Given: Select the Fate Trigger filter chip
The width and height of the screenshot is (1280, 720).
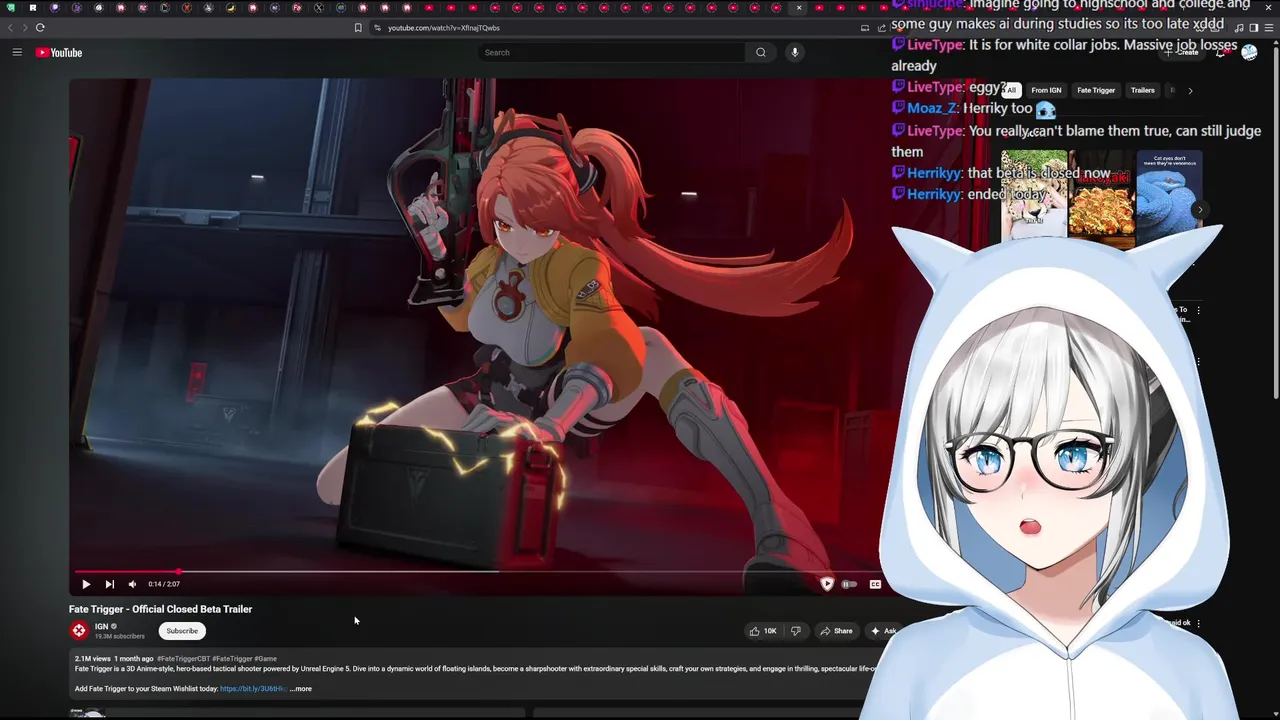Looking at the screenshot, I should coord(1096,90).
